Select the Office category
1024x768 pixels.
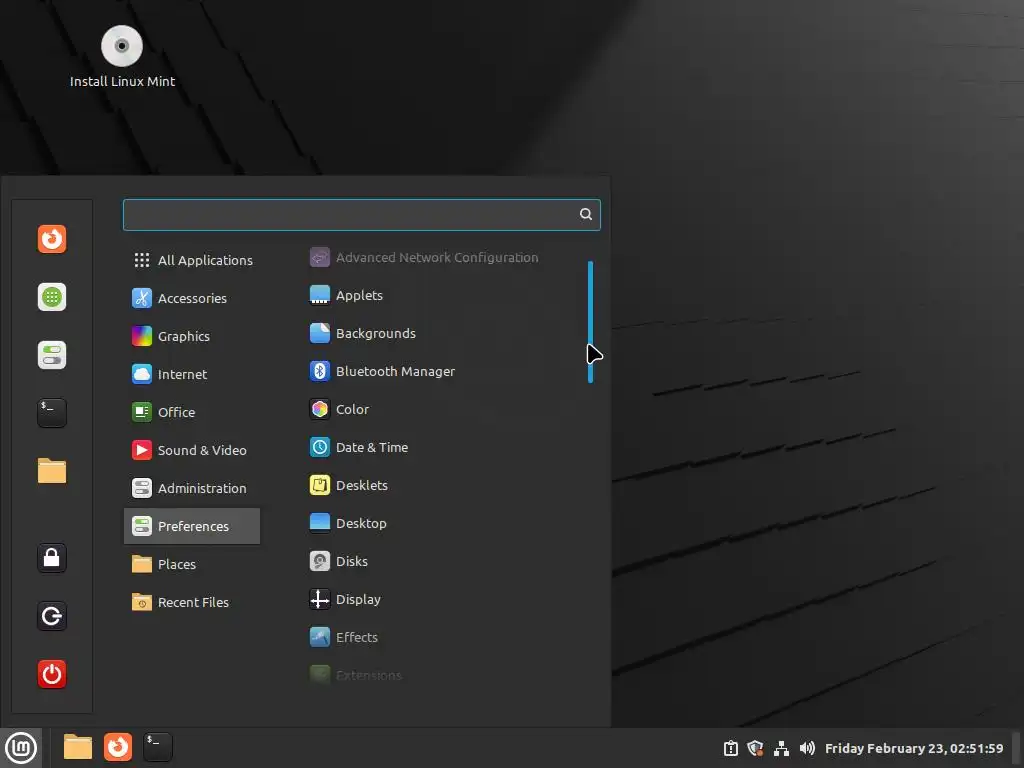pyautogui.click(x=192, y=412)
